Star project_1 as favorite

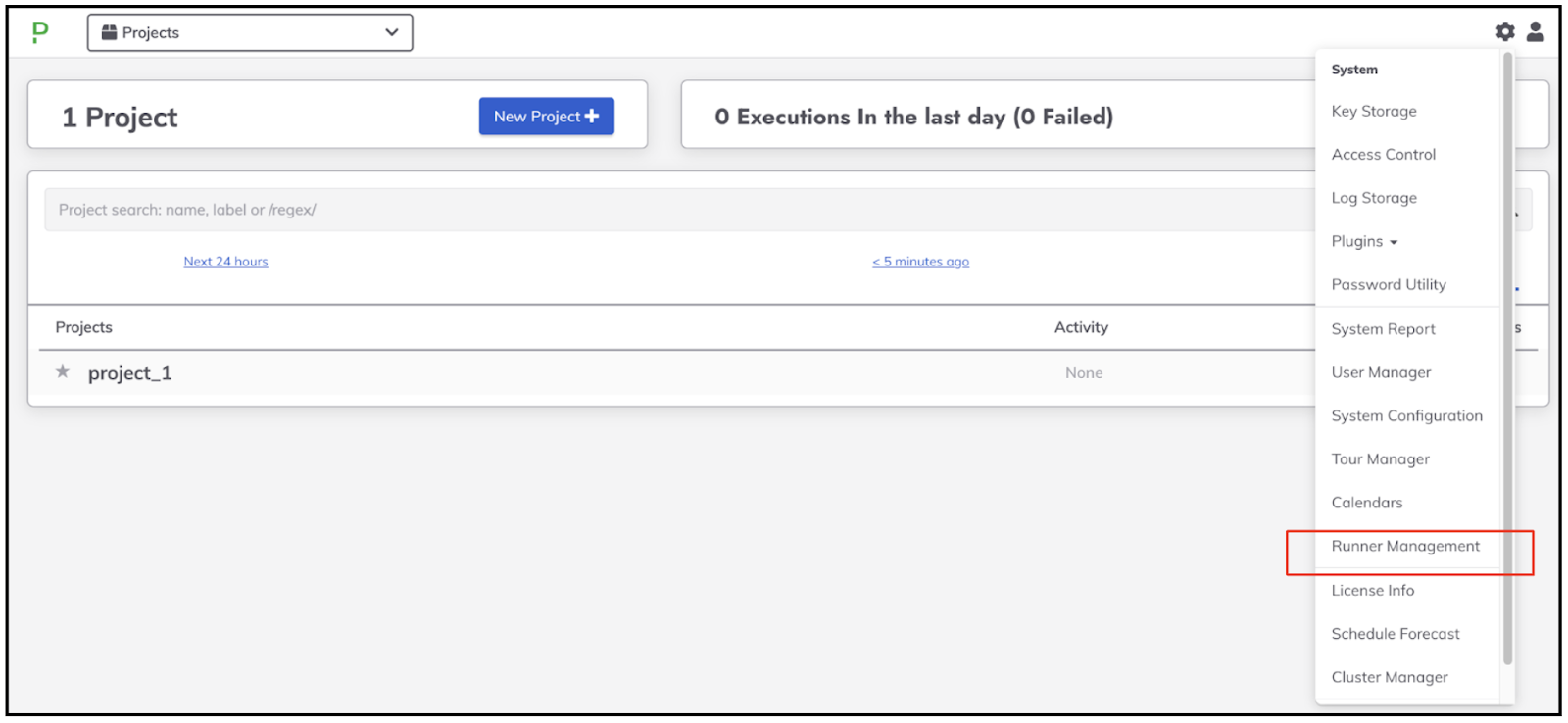(63, 372)
